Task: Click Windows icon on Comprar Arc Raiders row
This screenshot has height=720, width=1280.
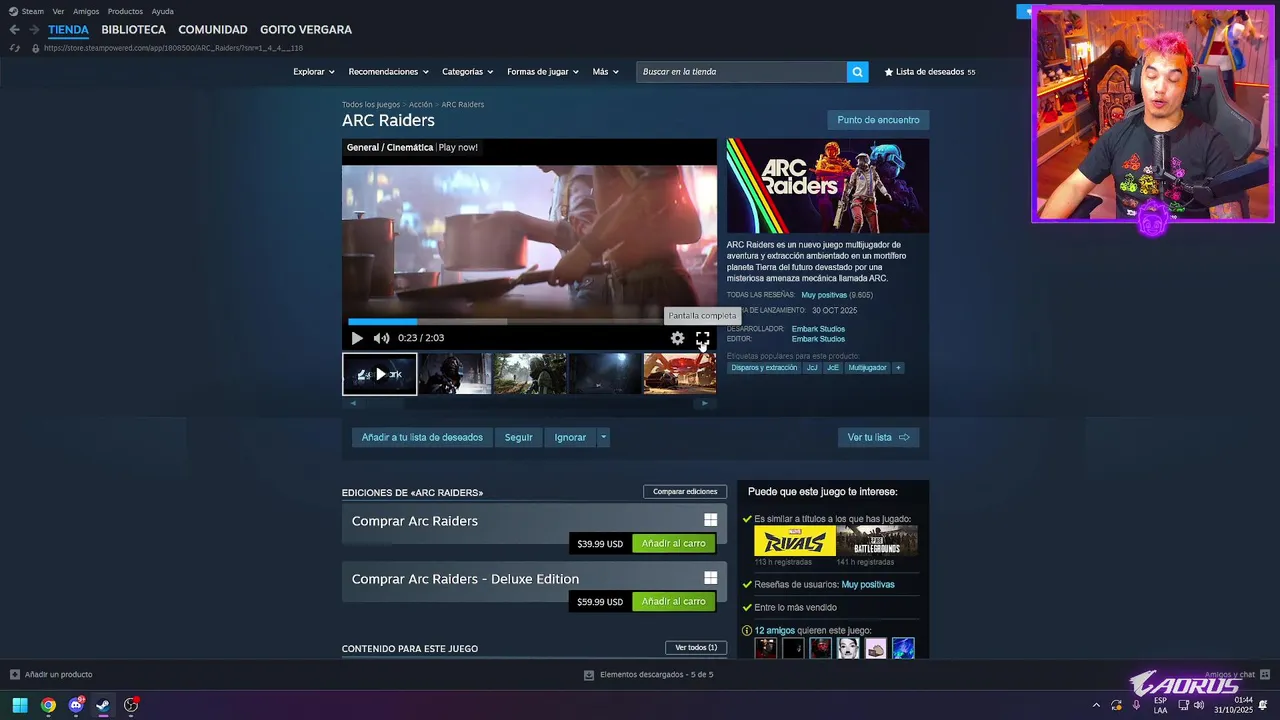Action: 710,520
